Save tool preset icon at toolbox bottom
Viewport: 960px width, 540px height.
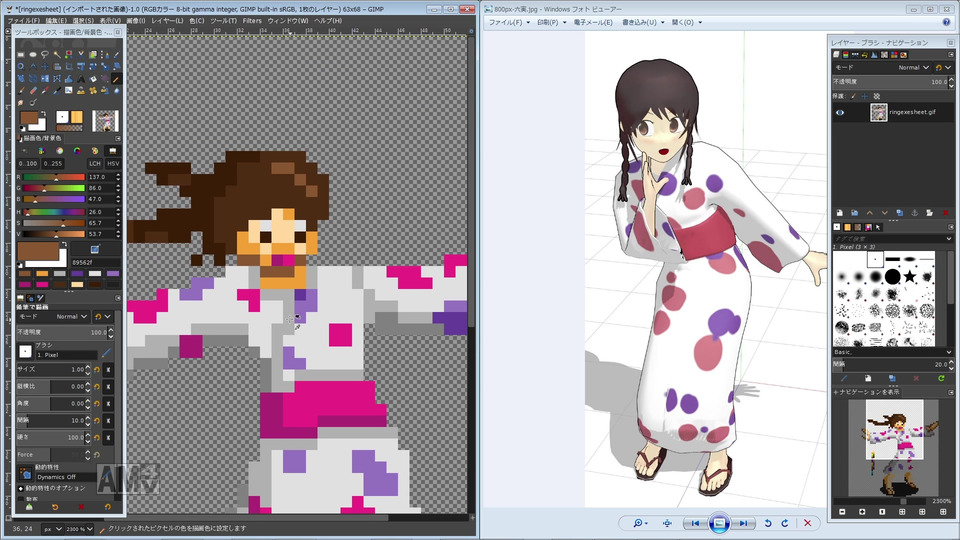(x=29, y=507)
